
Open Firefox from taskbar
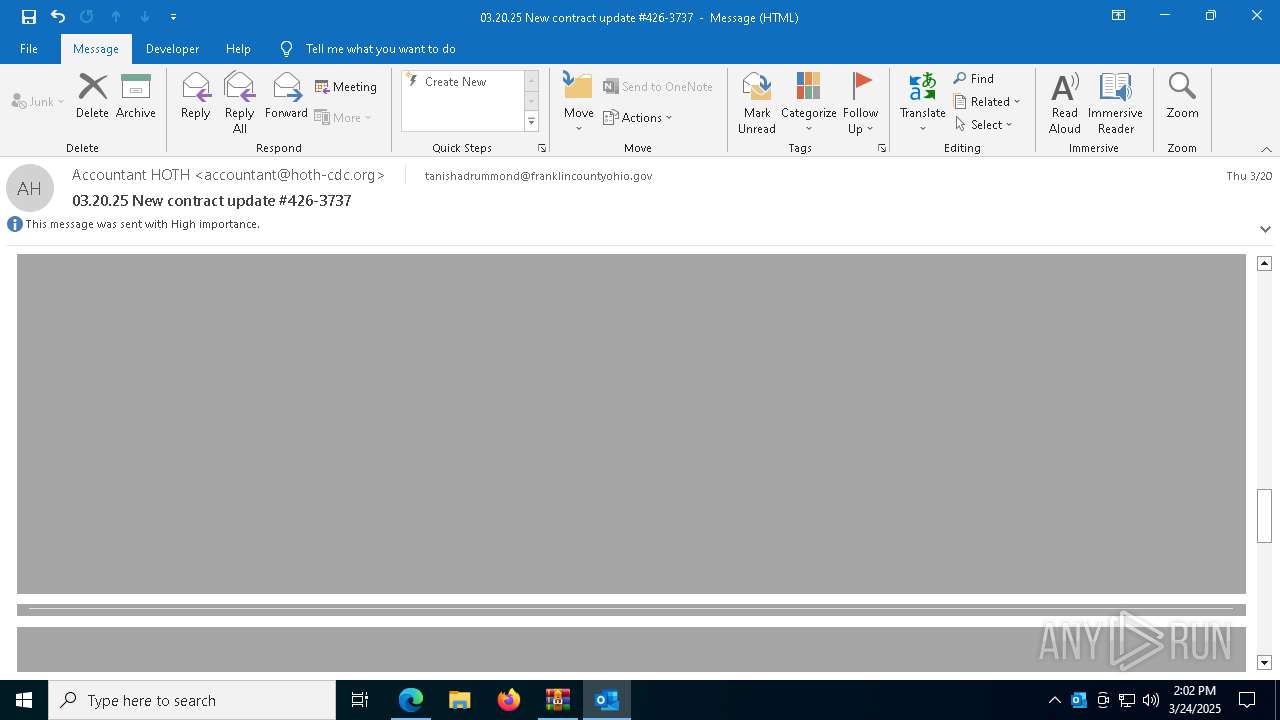(509, 700)
